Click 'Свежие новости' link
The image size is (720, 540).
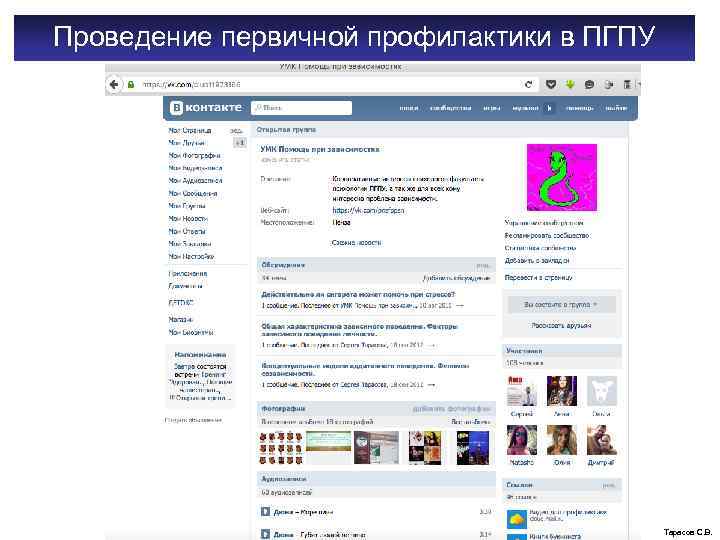(356, 242)
